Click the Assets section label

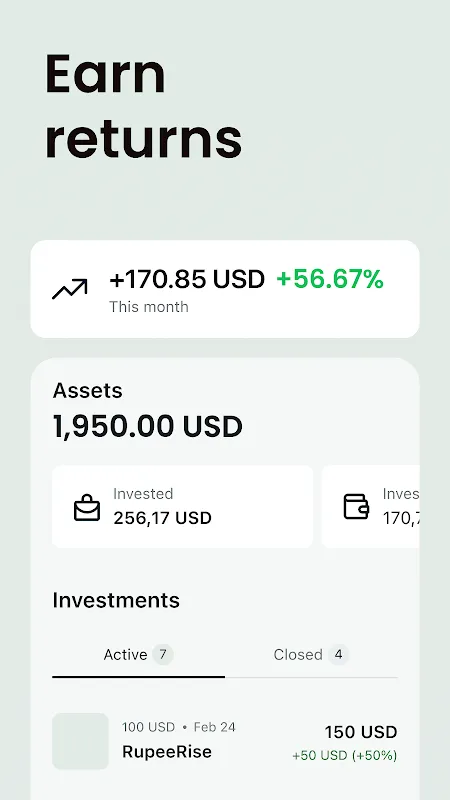coord(88,390)
